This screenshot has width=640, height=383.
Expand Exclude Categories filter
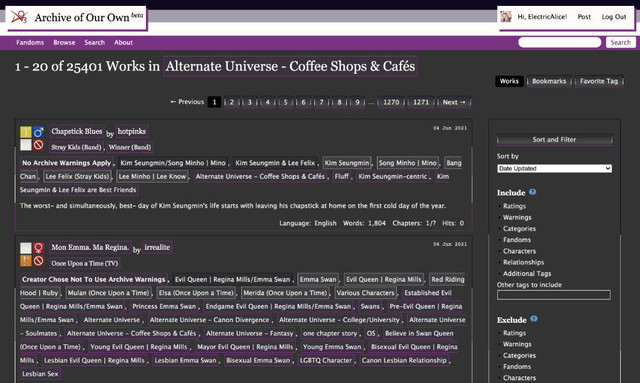519,356
